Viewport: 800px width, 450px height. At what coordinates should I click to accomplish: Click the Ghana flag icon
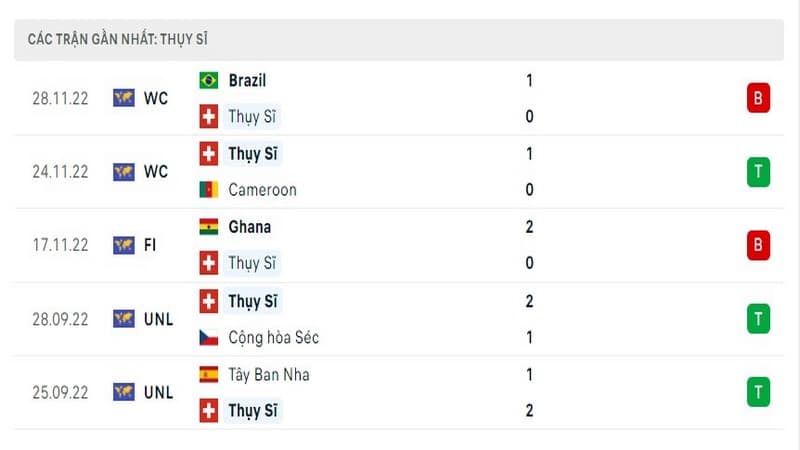coord(209,227)
